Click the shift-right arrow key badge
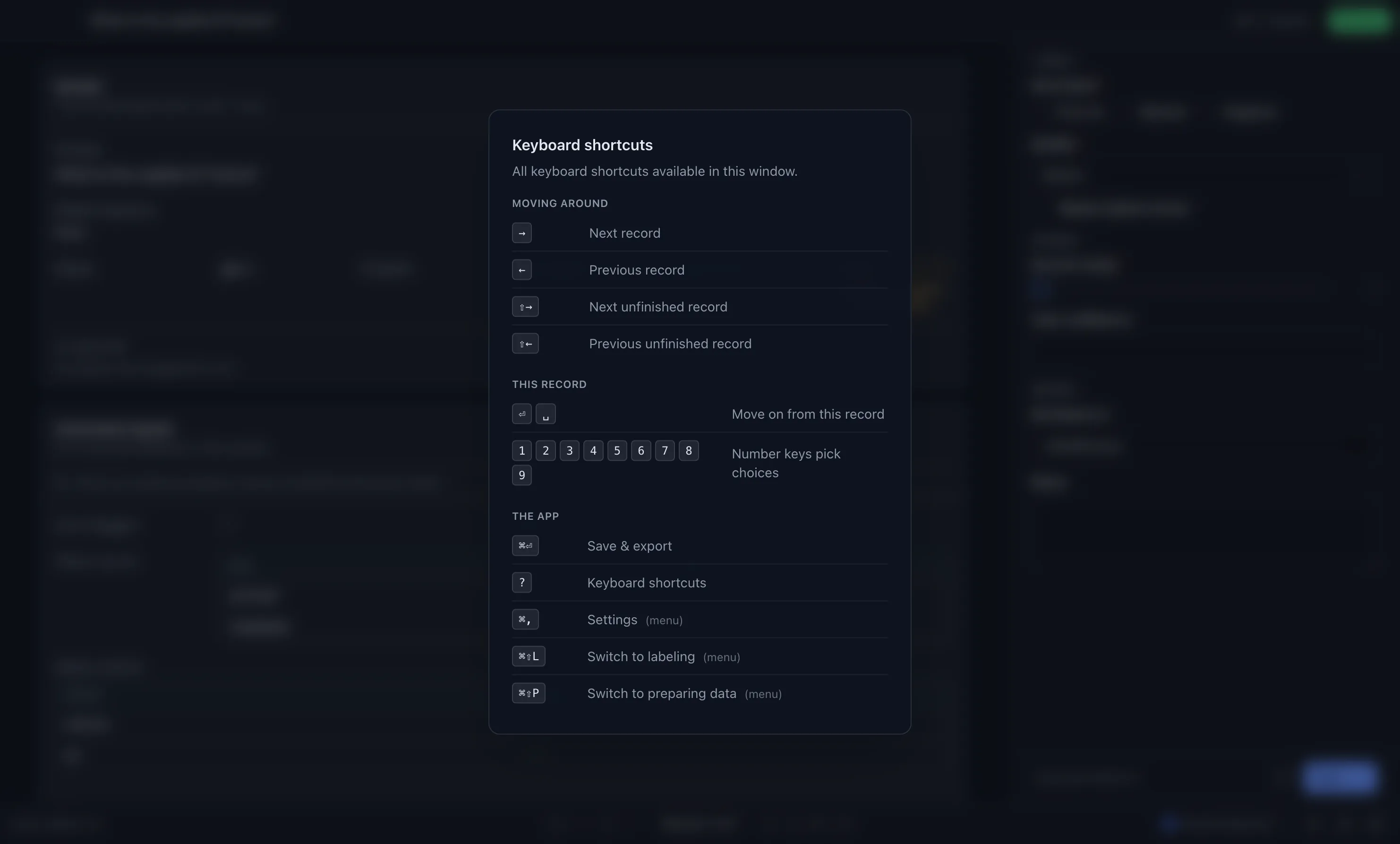 (525, 307)
